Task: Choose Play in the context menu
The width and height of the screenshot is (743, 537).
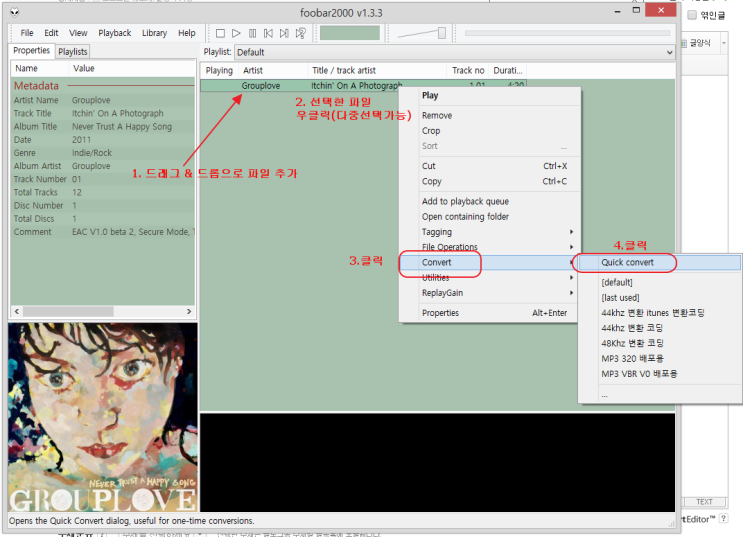Action: 490,95
